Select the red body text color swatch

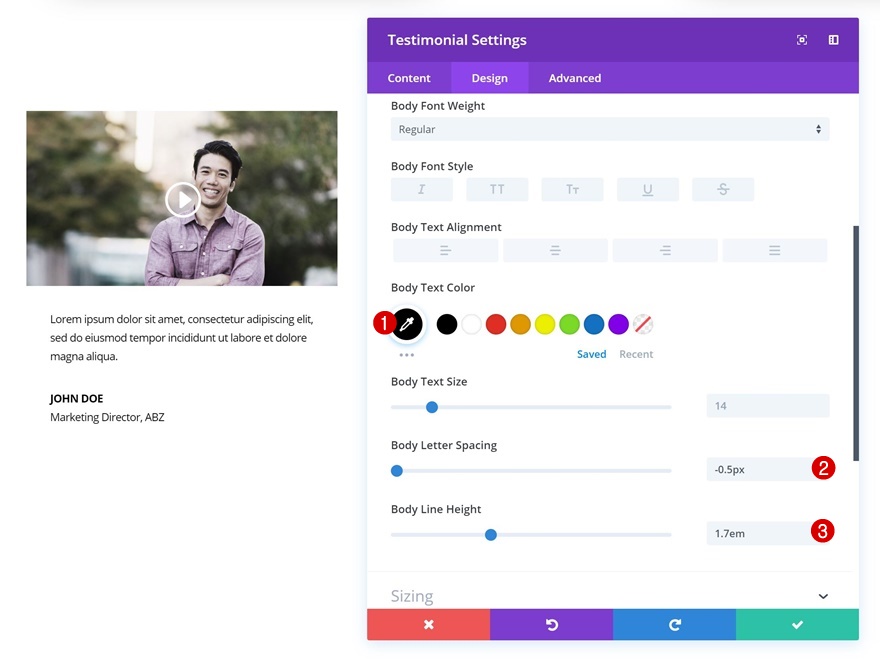(x=495, y=323)
